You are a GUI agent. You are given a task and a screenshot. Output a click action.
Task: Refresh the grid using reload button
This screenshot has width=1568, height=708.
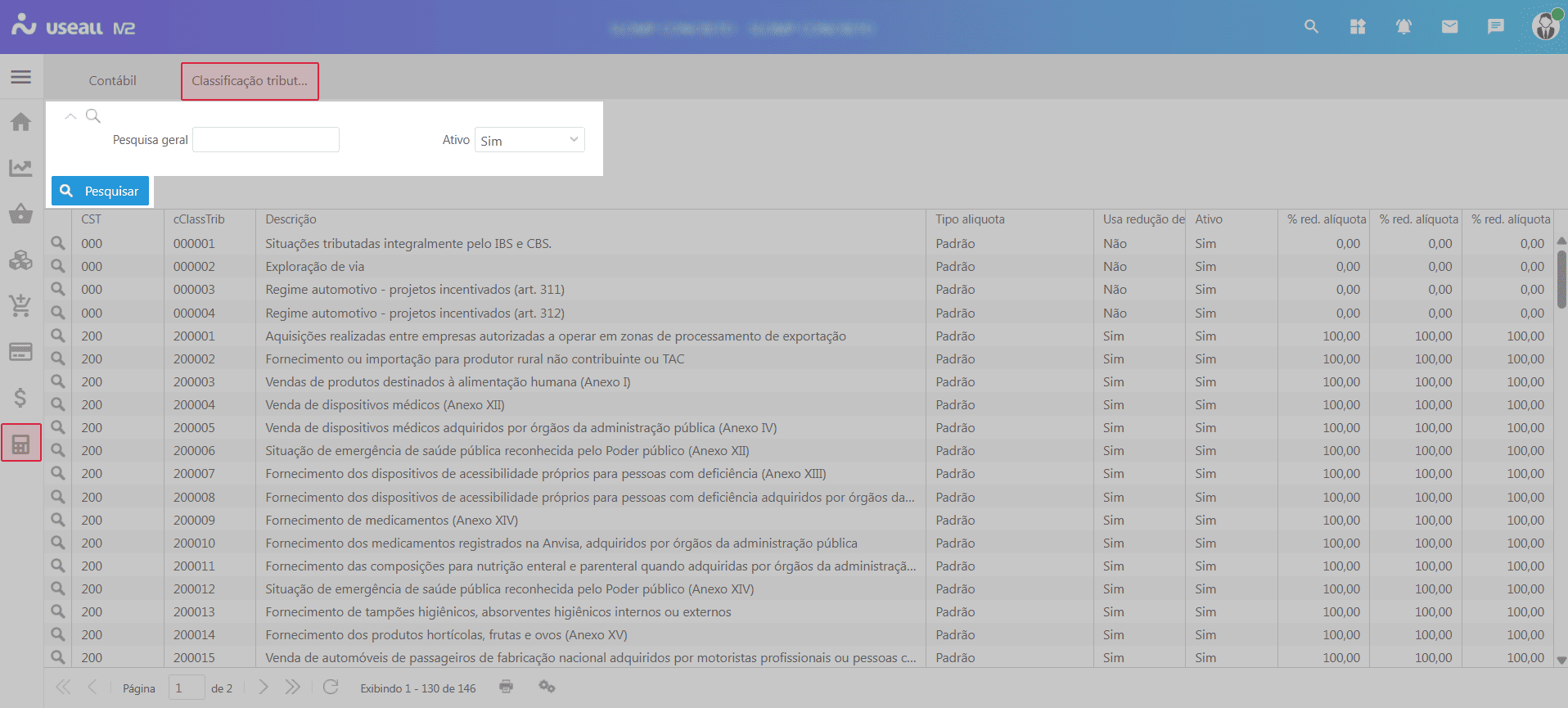[331, 687]
